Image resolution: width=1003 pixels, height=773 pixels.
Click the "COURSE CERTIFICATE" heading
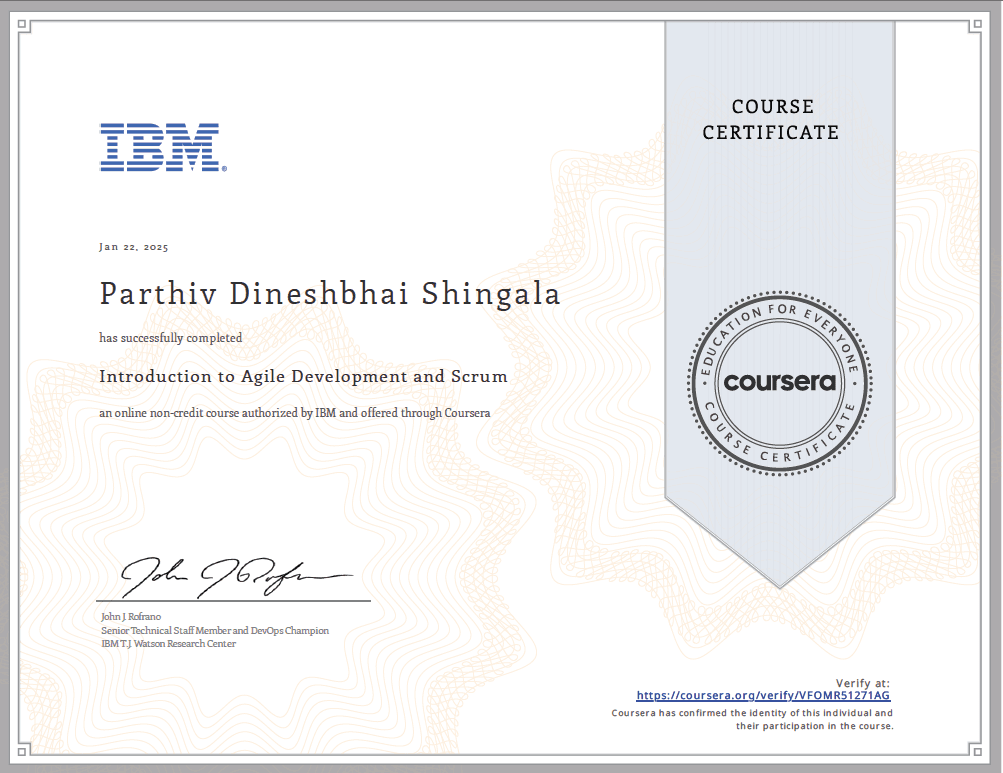point(771,120)
